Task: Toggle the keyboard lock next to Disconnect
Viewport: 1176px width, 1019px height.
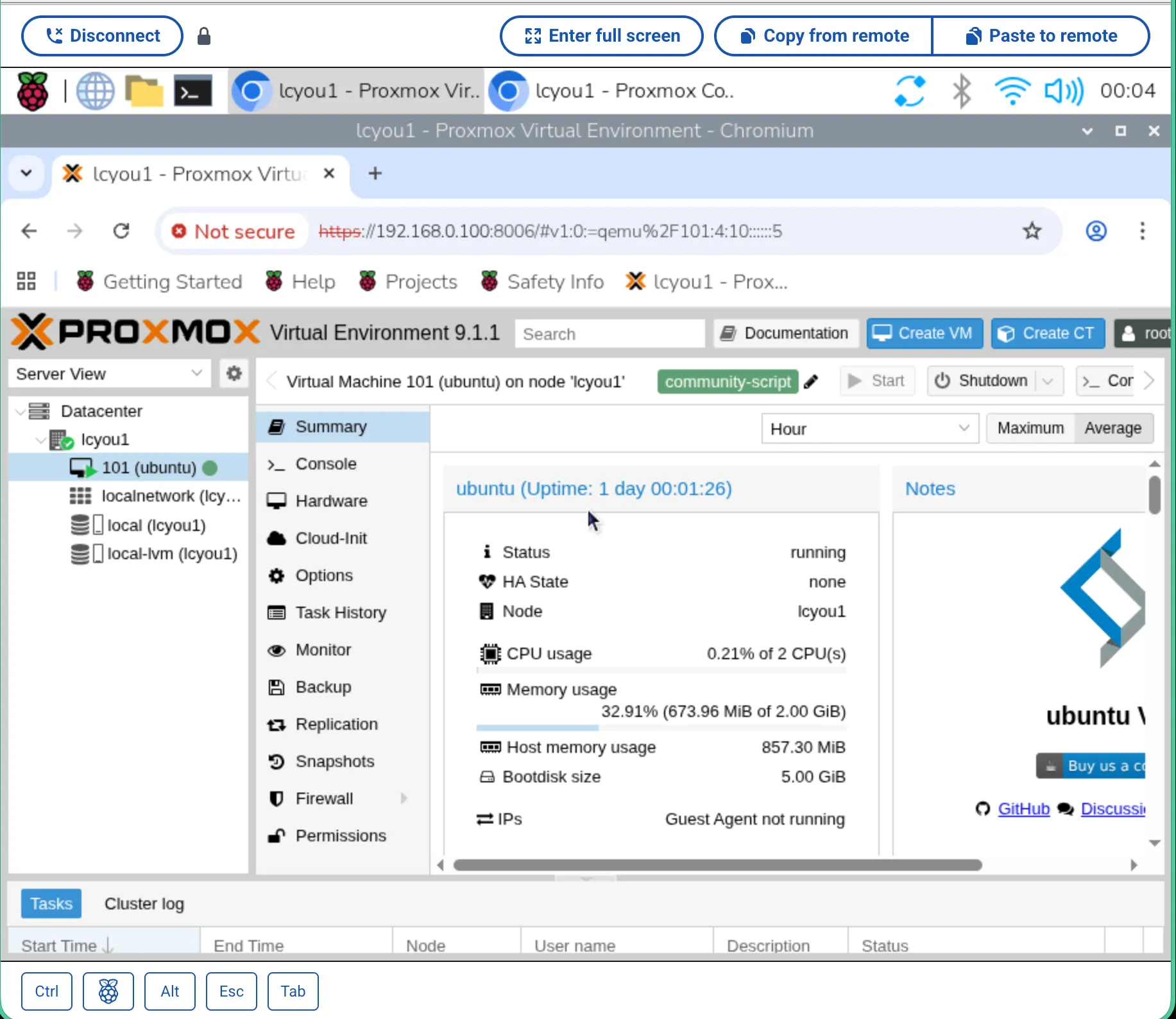Action: point(204,36)
